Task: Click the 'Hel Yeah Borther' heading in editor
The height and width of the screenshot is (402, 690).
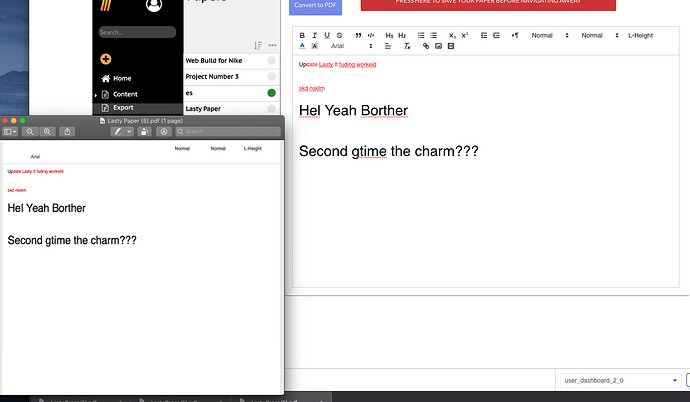Action: [x=353, y=110]
